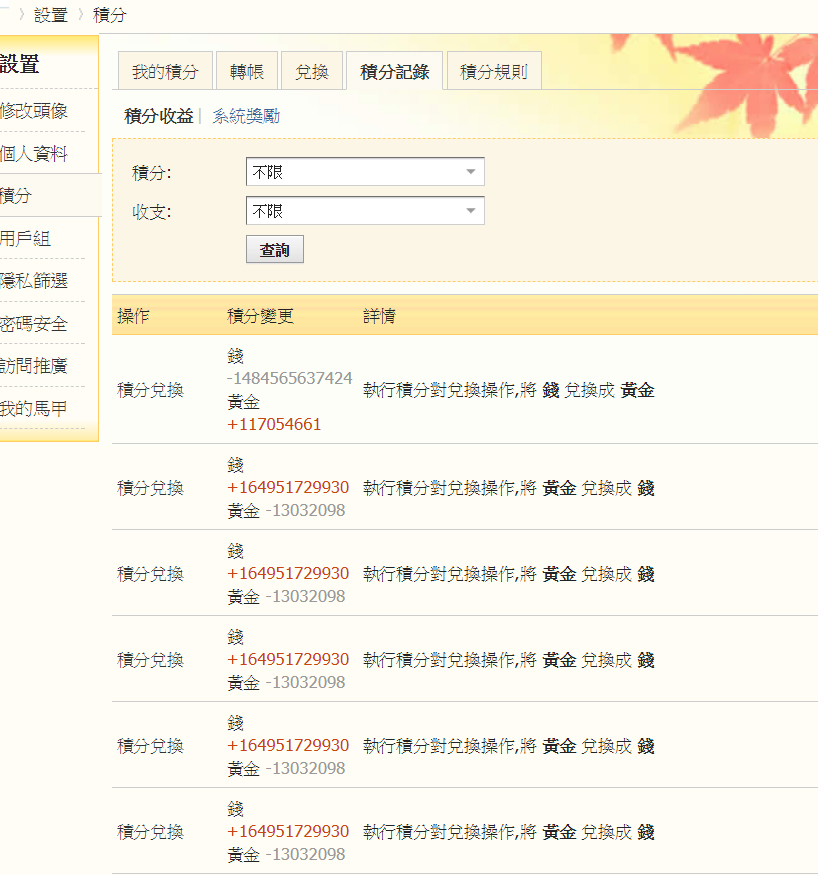Open 用戶組 in the sidebar

pos(25,239)
